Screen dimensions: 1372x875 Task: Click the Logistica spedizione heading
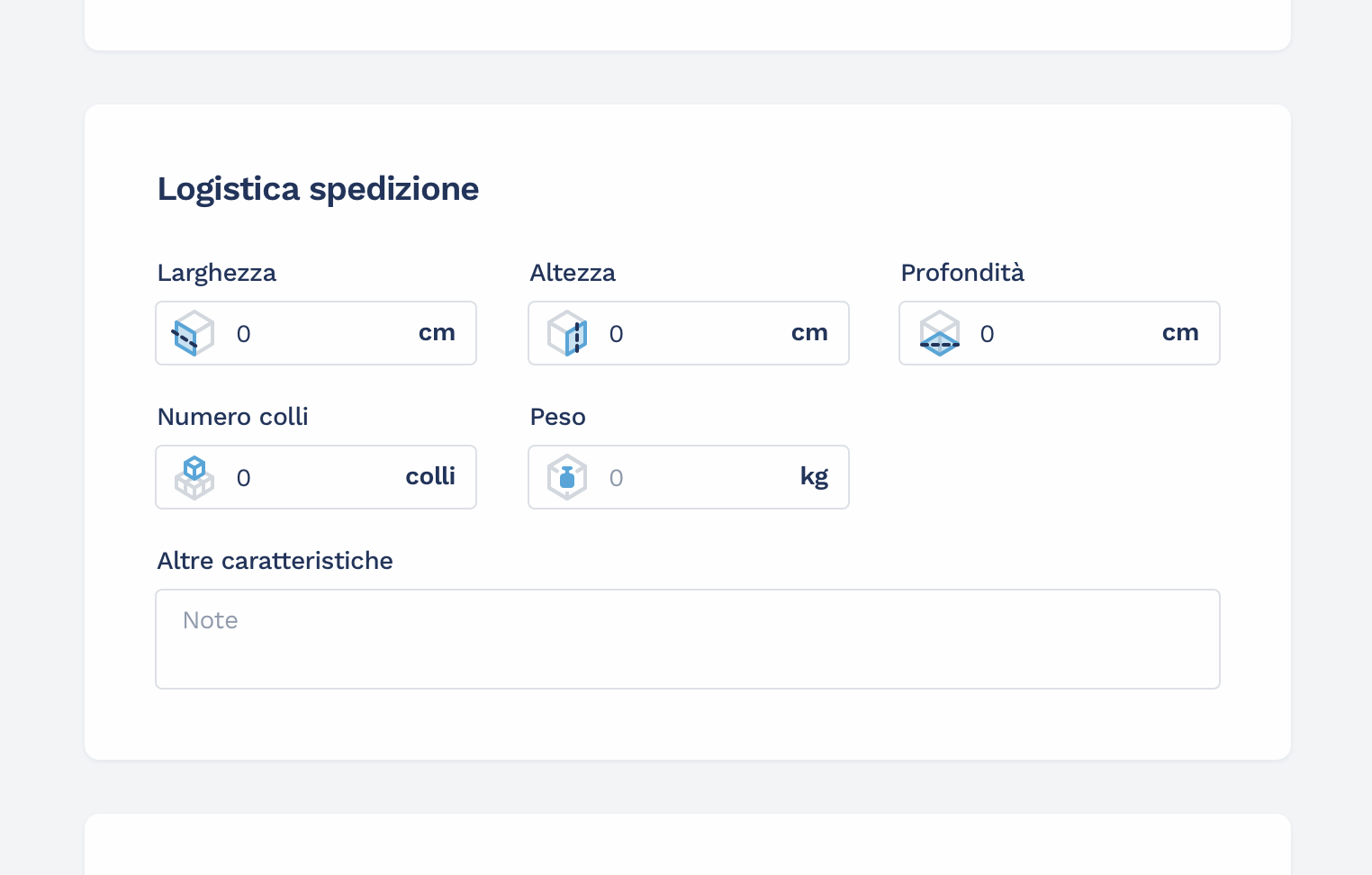click(x=318, y=189)
